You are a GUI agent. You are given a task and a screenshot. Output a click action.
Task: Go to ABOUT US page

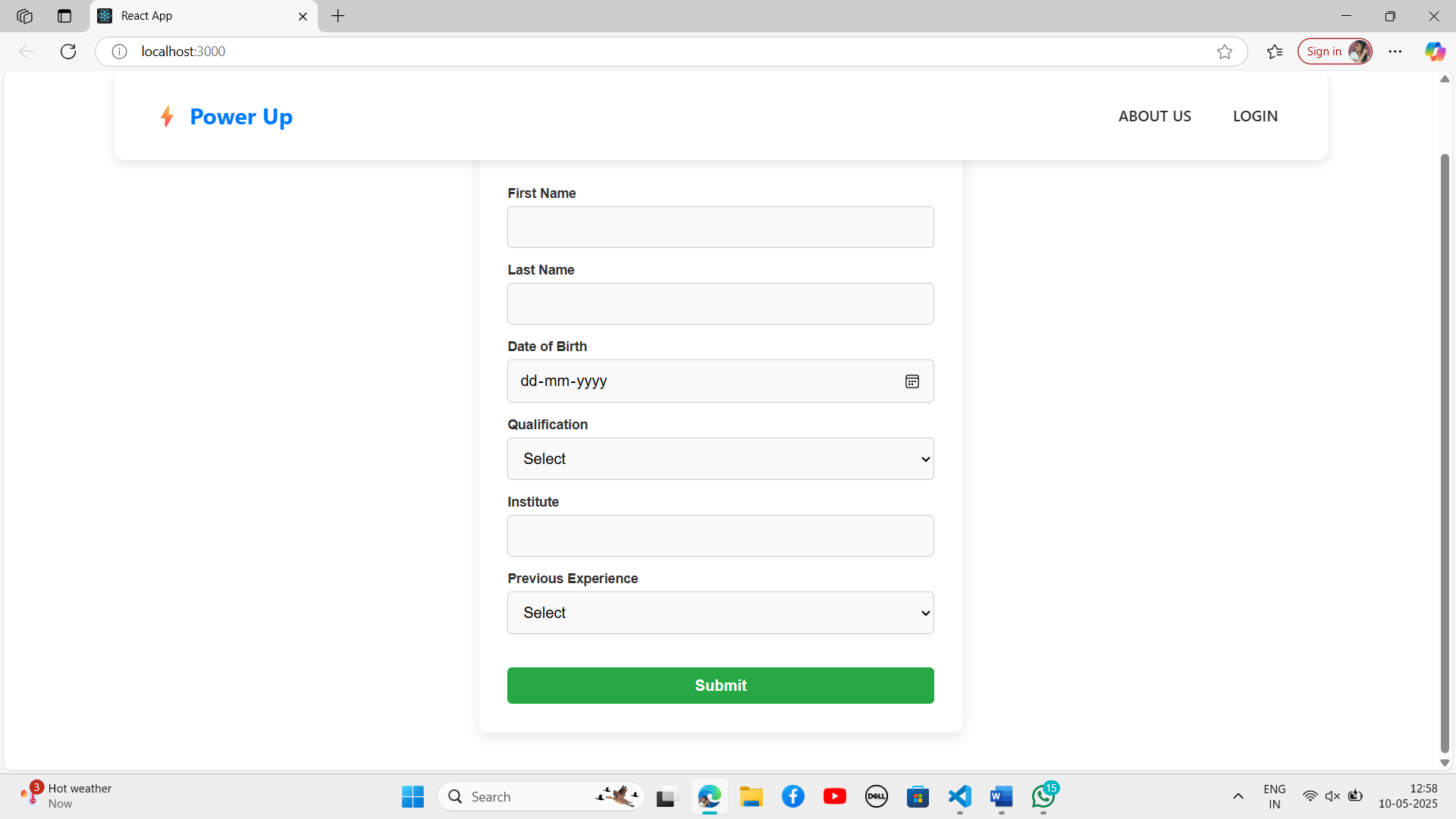[x=1154, y=116]
